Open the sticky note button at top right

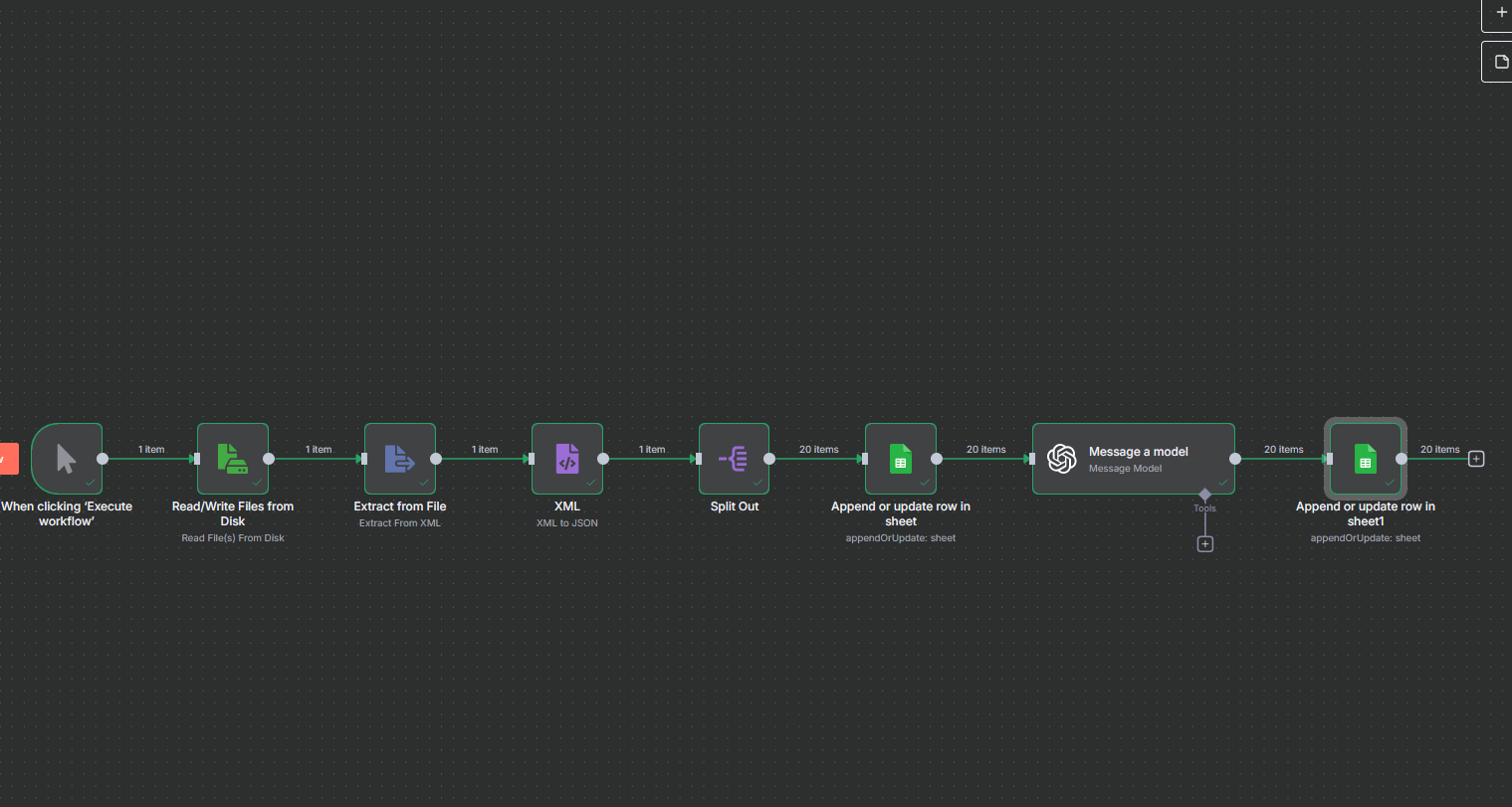click(x=1499, y=62)
